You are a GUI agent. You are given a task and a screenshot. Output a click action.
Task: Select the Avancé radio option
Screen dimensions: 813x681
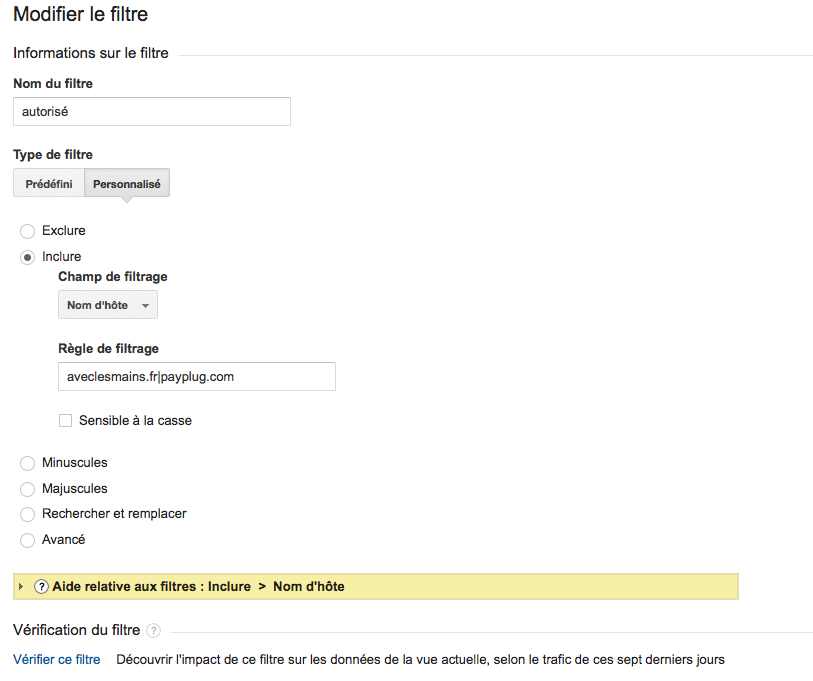28,540
